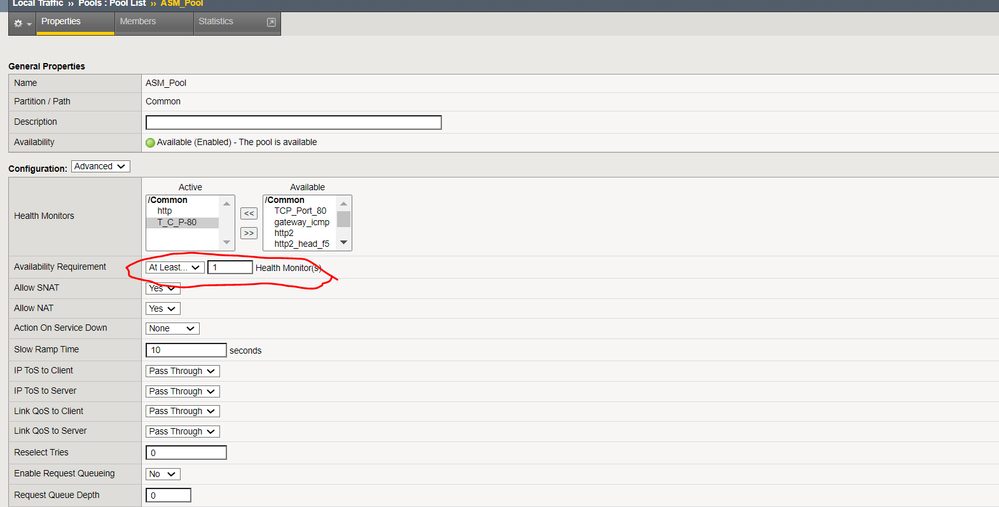Open Link QoS to Client dropdown

(182, 411)
